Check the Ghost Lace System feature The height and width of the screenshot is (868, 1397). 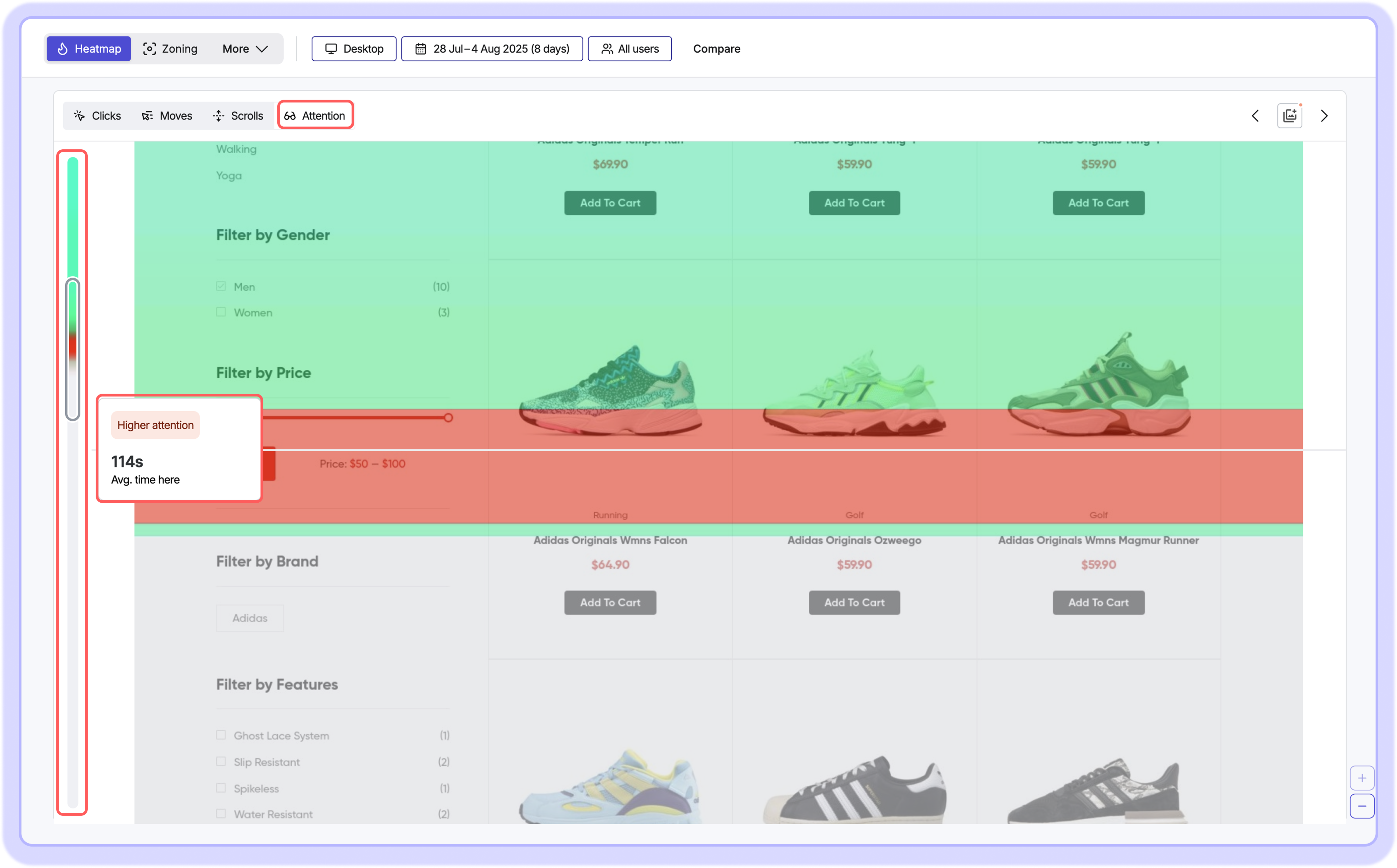pyautogui.click(x=221, y=735)
